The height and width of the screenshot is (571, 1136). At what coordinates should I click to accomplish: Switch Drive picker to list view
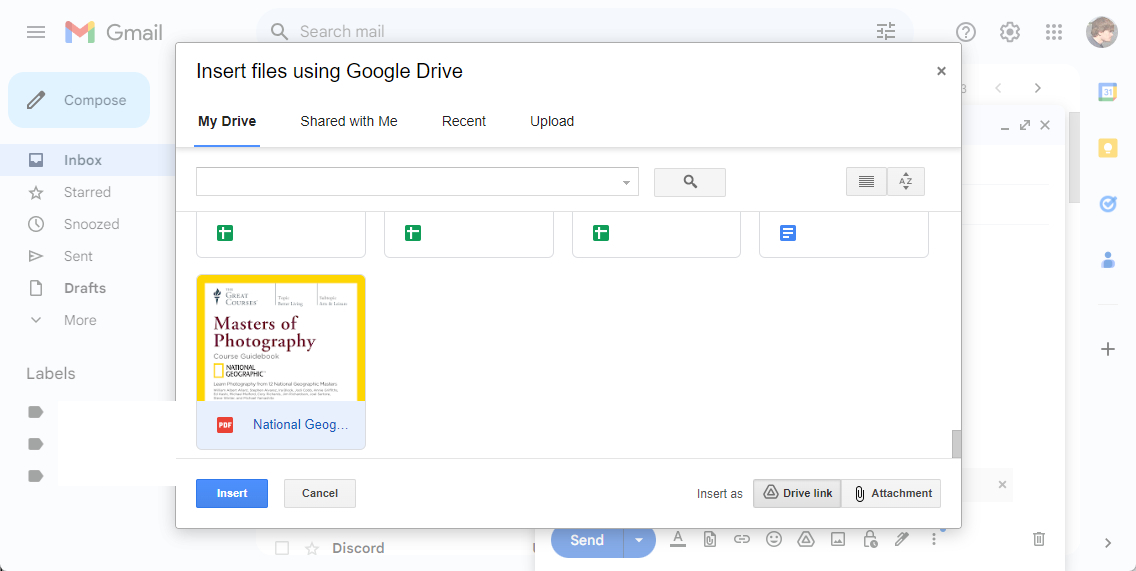point(866,182)
